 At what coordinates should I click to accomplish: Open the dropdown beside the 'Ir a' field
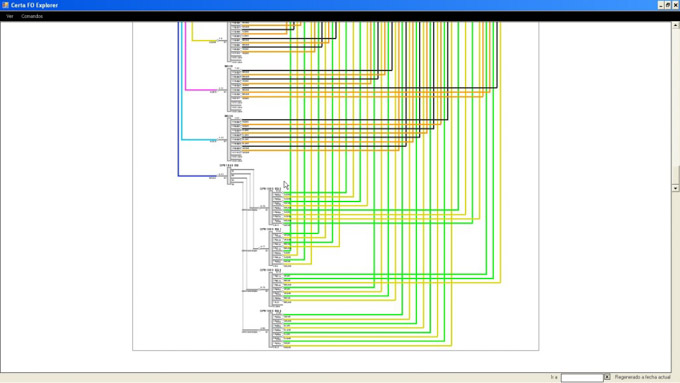click(x=607, y=377)
